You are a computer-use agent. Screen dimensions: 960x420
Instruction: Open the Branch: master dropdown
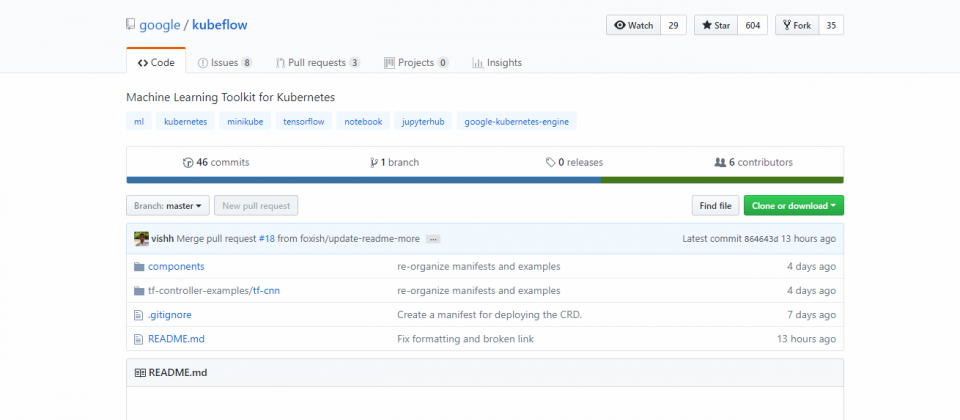click(168, 206)
